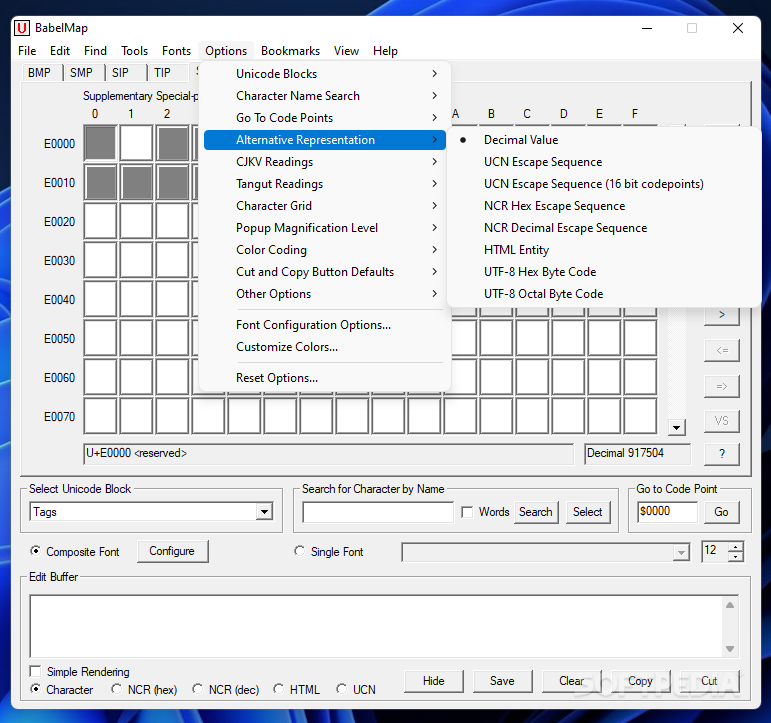Choose NCR Hex Escape Sequence
771x723 pixels.
[x=604, y=206]
